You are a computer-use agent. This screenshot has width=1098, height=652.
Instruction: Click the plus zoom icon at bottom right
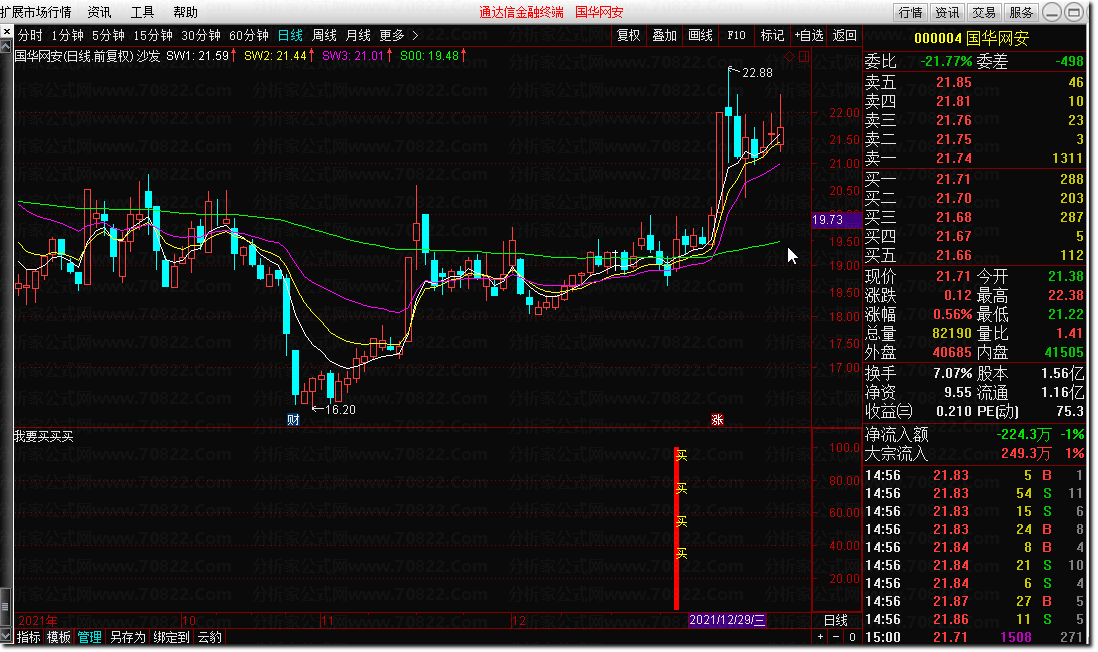821,637
